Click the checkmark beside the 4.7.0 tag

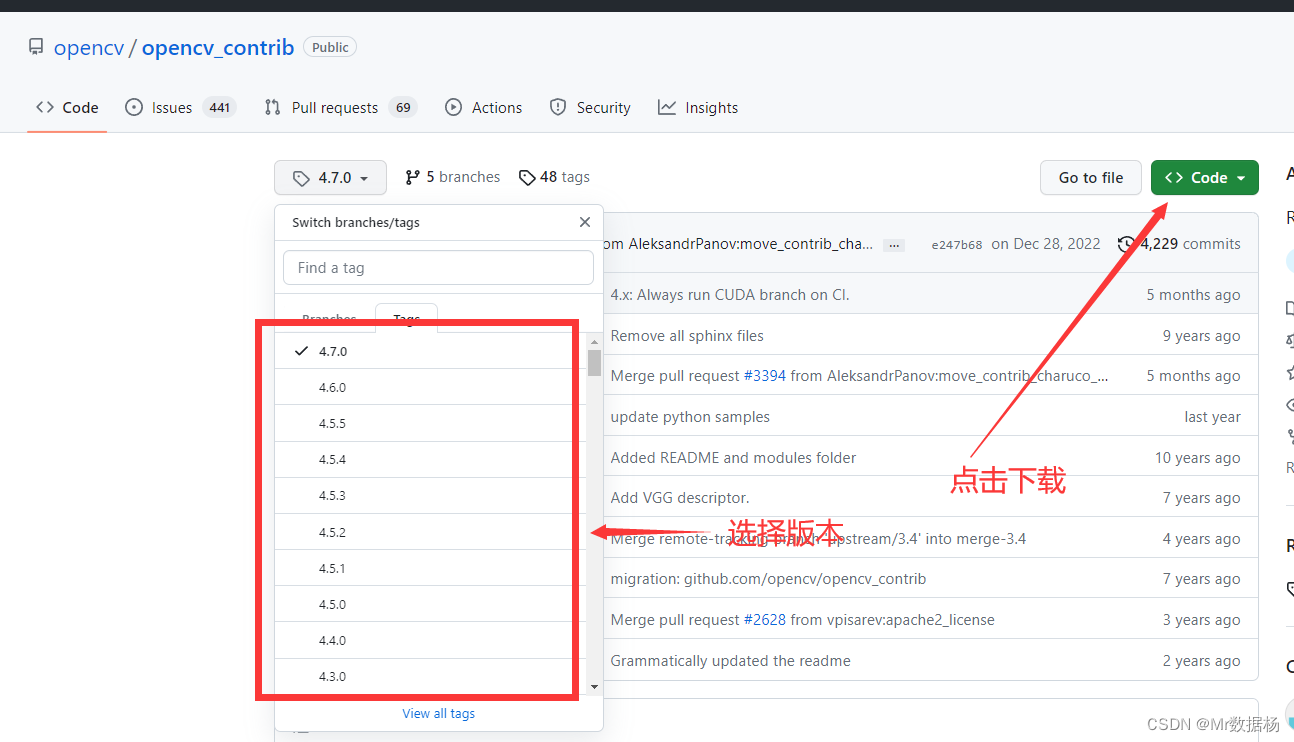300,350
